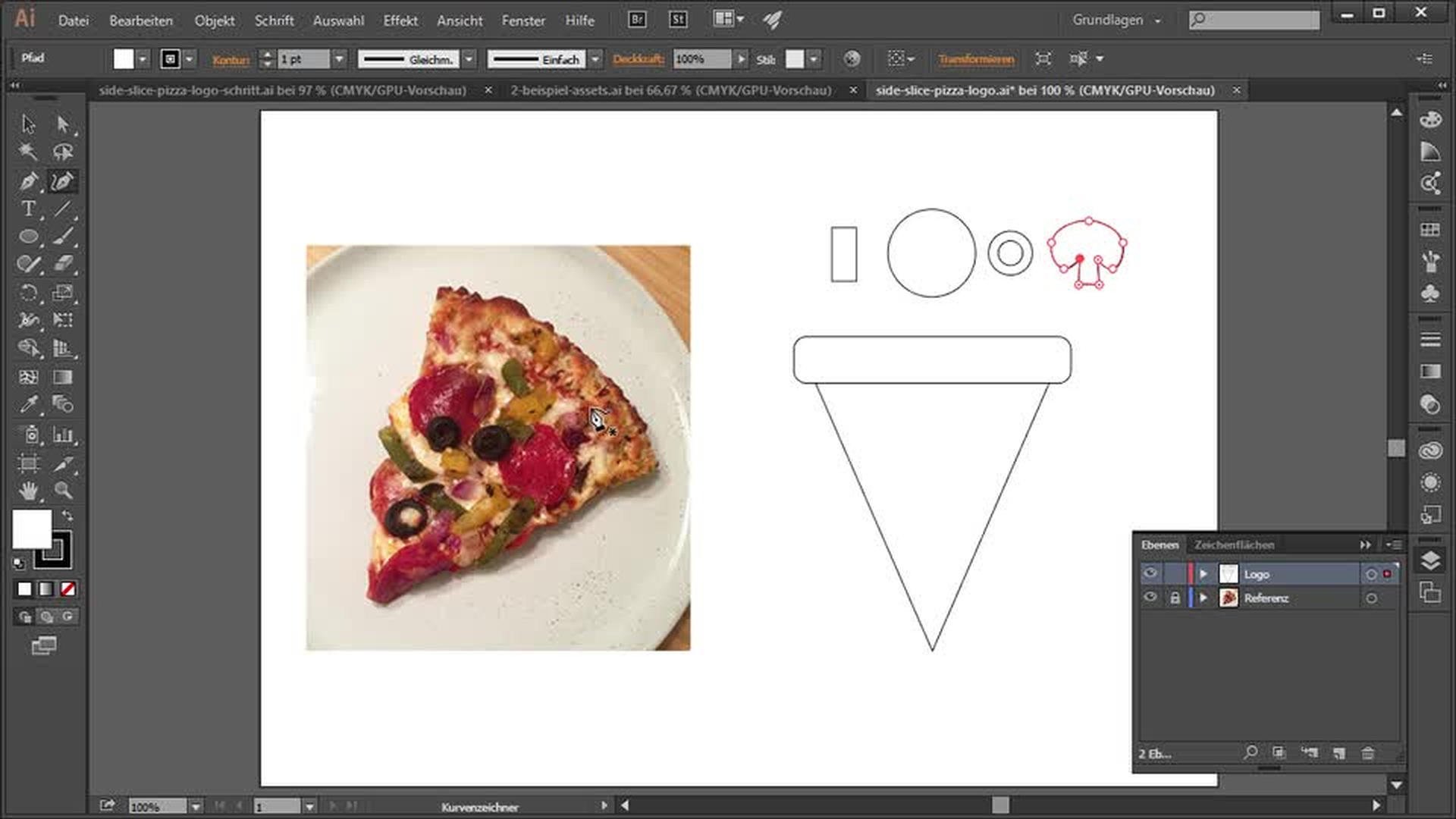Select the Magic Wand tool
Screen dimensions: 1456x819
click(28, 152)
